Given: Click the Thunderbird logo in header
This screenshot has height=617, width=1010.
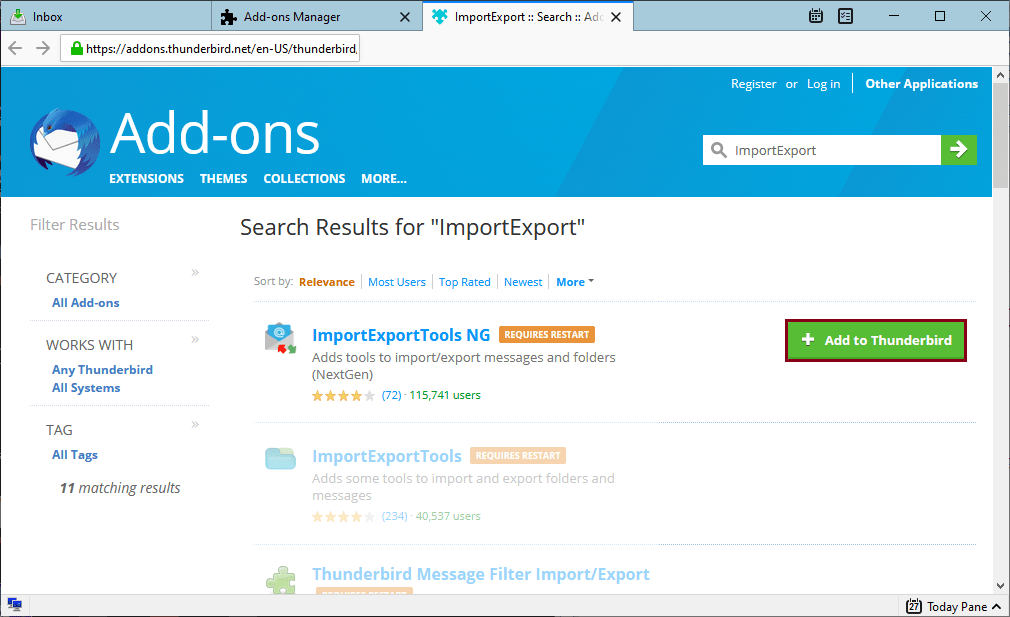Looking at the screenshot, I should [64, 142].
